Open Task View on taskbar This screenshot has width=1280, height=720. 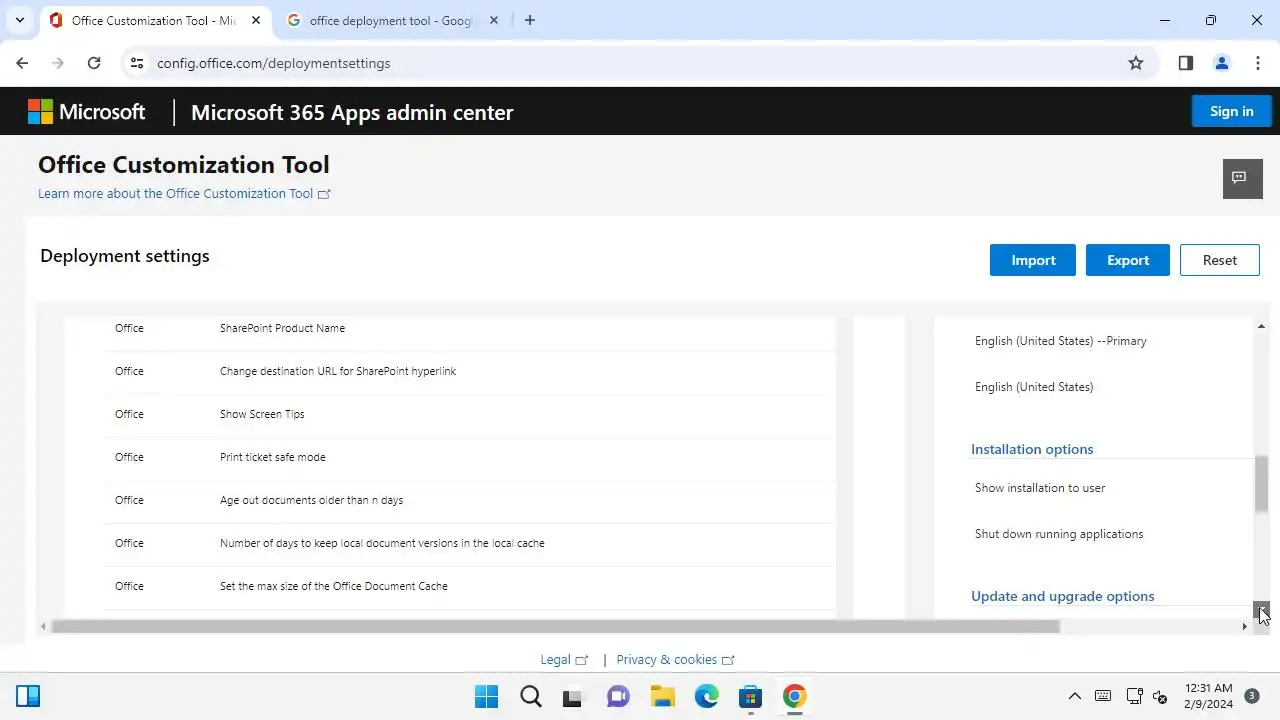(573, 696)
